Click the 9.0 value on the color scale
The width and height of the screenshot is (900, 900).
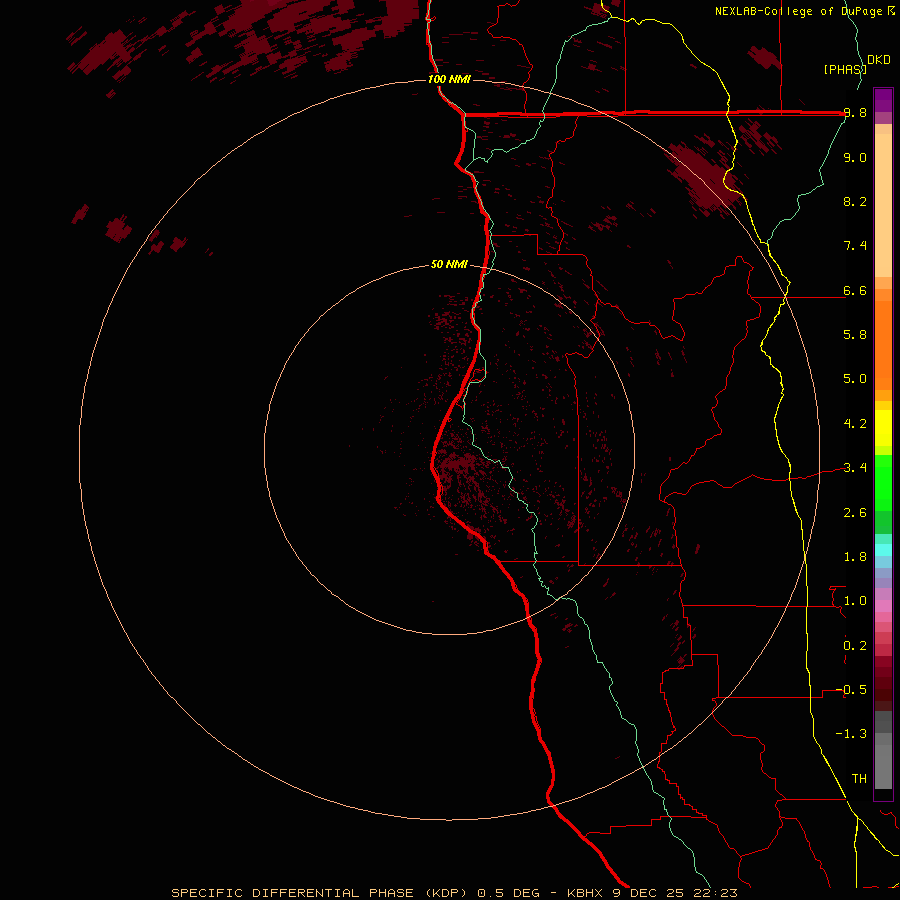(855, 157)
